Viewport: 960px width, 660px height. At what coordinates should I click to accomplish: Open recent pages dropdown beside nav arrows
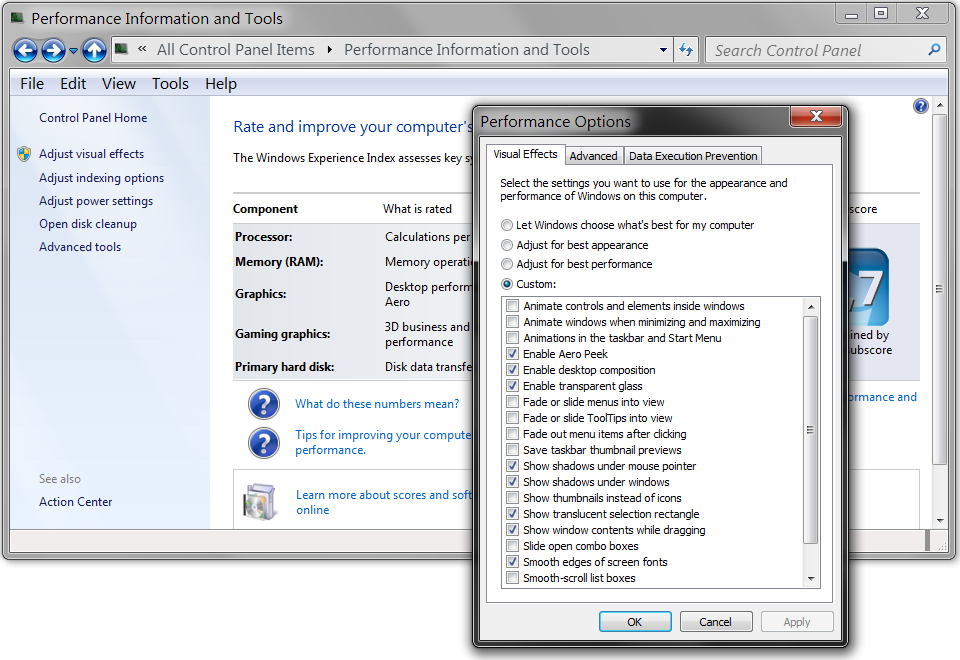click(73, 51)
